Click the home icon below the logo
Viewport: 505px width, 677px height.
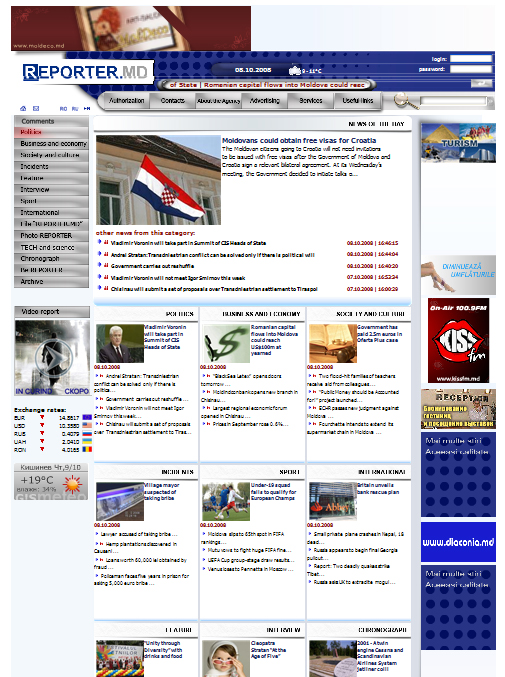[23, 108]
